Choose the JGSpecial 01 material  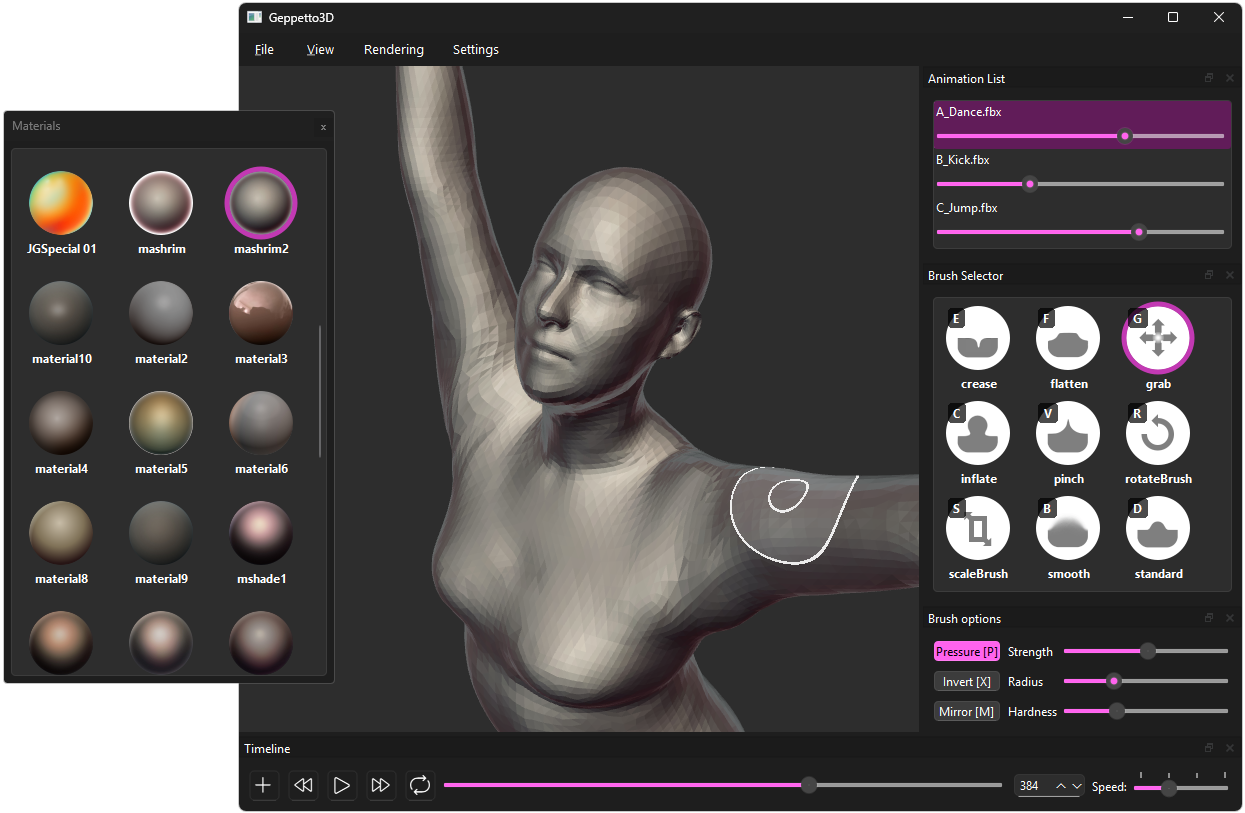tap(61, 203)
